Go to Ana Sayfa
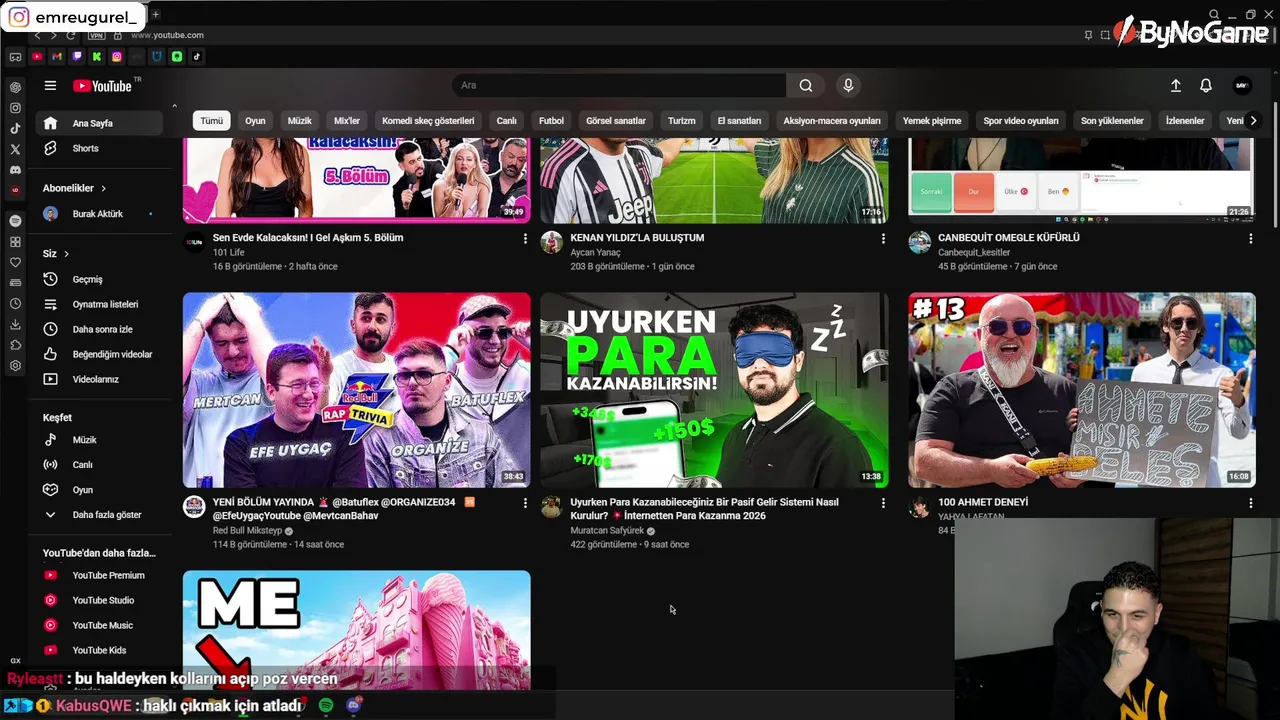The height and width of the screenshot is (720, 1280). [x=98, y=123]
